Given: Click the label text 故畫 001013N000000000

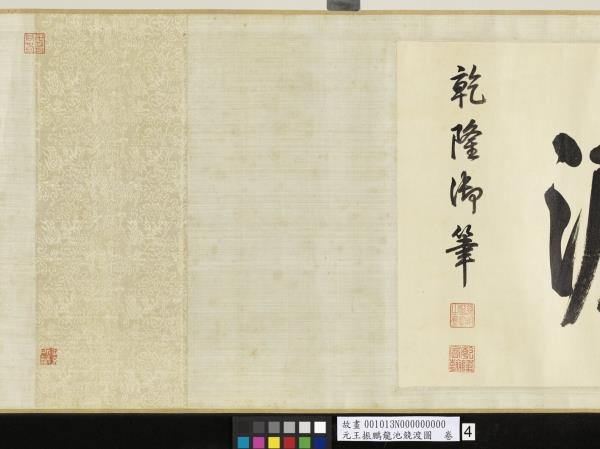Looking at the screenshot, I should point(394,424).
